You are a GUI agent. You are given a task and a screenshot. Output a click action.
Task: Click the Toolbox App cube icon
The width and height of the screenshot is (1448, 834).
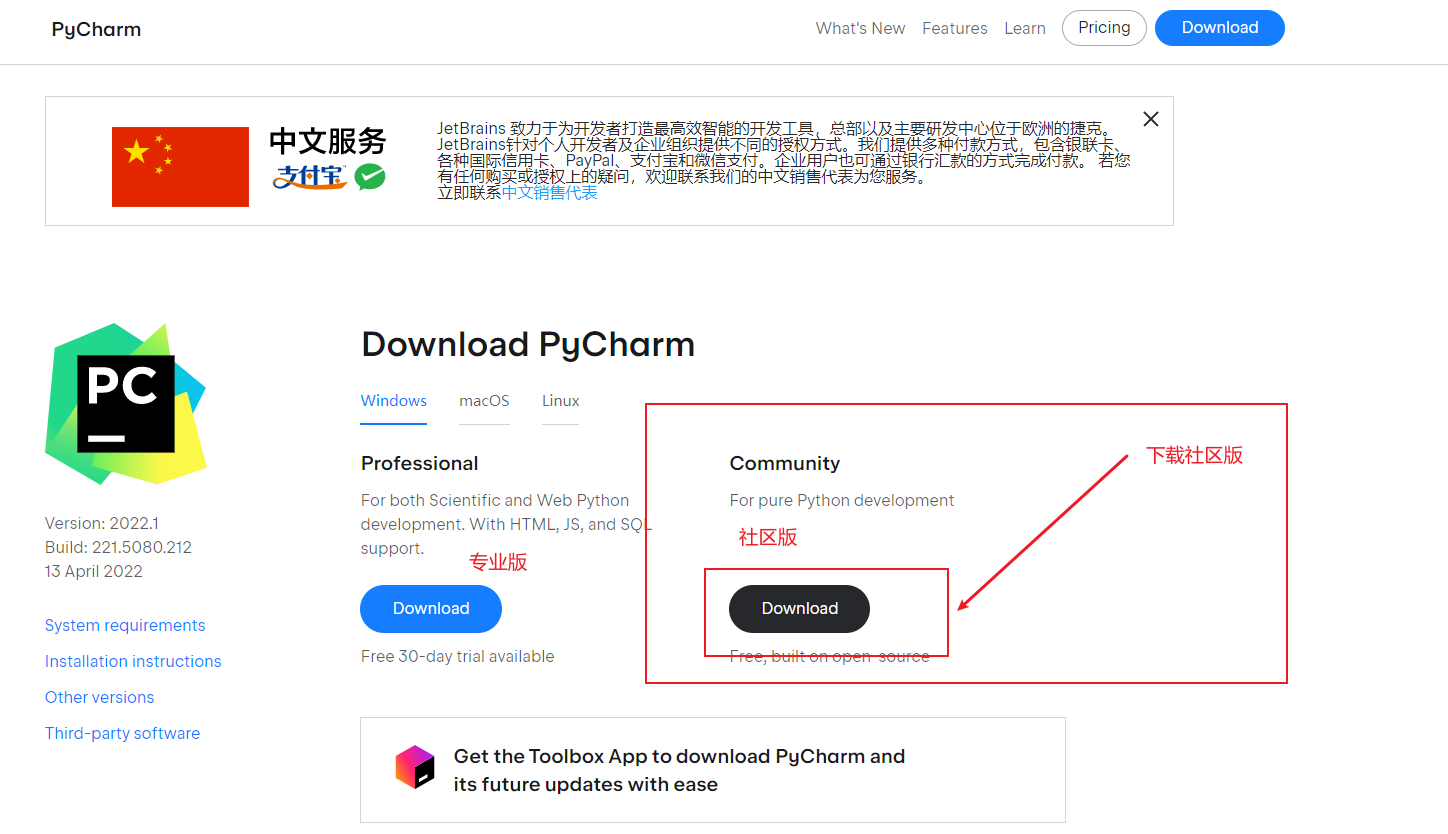pyautogui.click(x=415, y=767)
